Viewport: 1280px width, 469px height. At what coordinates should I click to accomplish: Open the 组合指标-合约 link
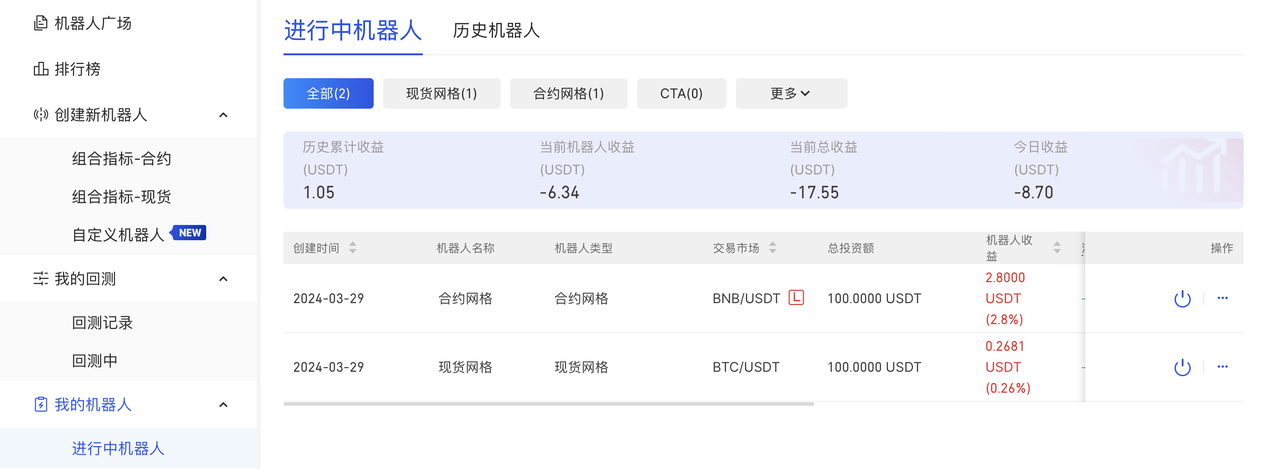(122, 159)
